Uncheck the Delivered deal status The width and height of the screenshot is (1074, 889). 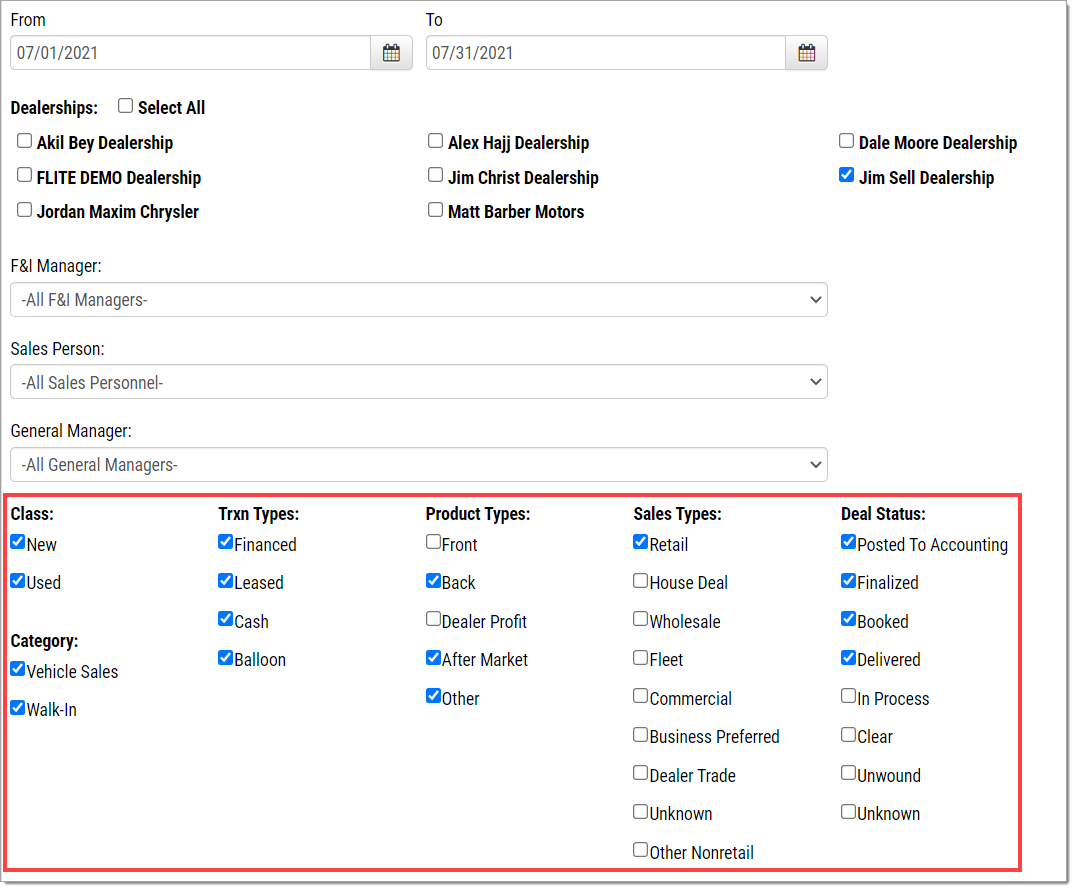pyautogui.click(x=848, y=658)
